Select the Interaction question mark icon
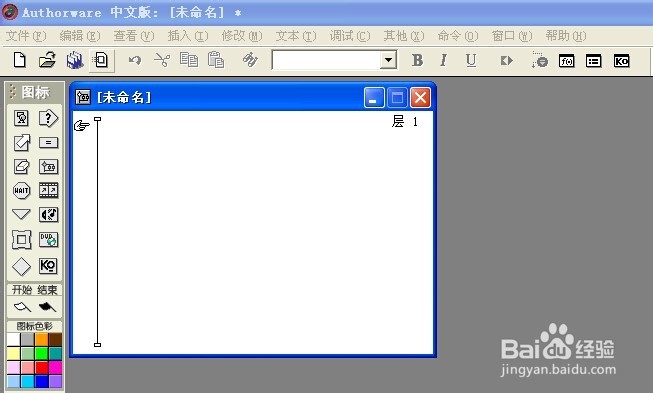 coord(48,118)
